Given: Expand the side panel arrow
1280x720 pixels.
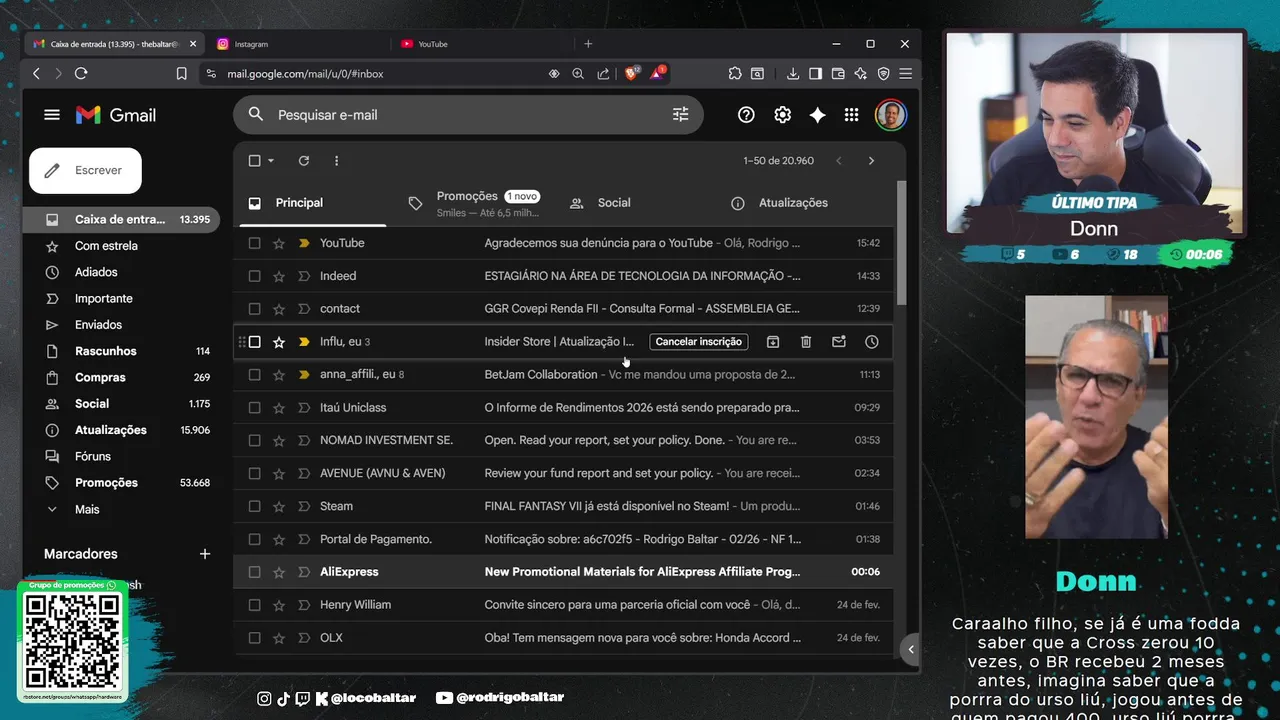Looking at the screenshot, I should (x=910, y=649).
